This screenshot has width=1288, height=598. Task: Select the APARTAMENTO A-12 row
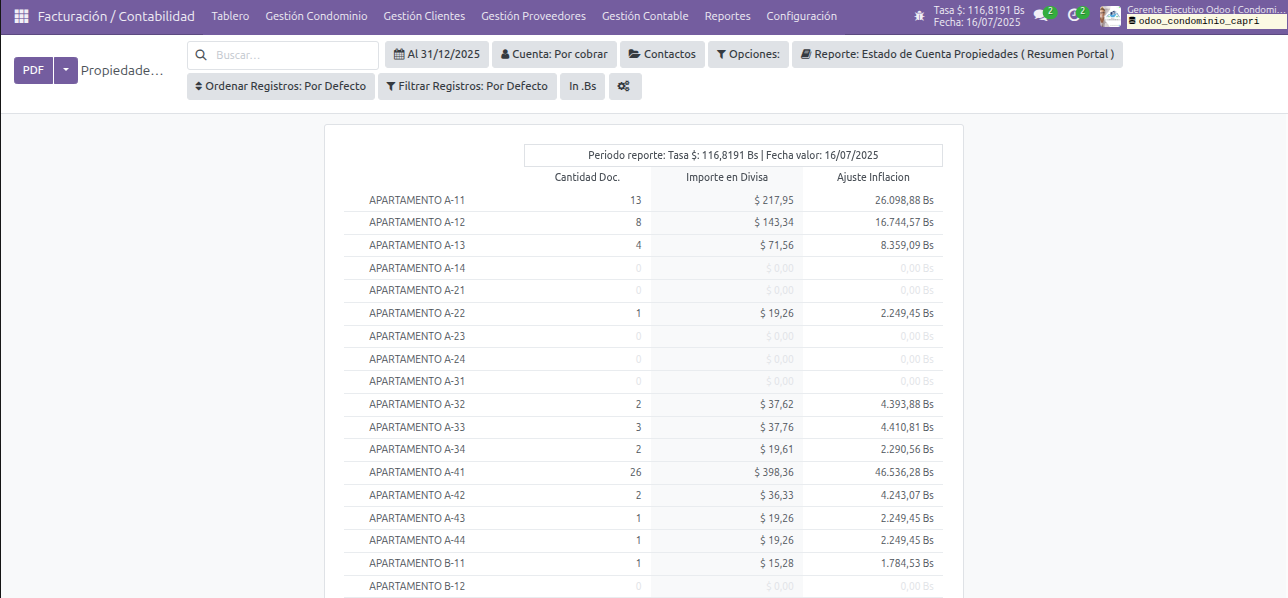point(643,222)
